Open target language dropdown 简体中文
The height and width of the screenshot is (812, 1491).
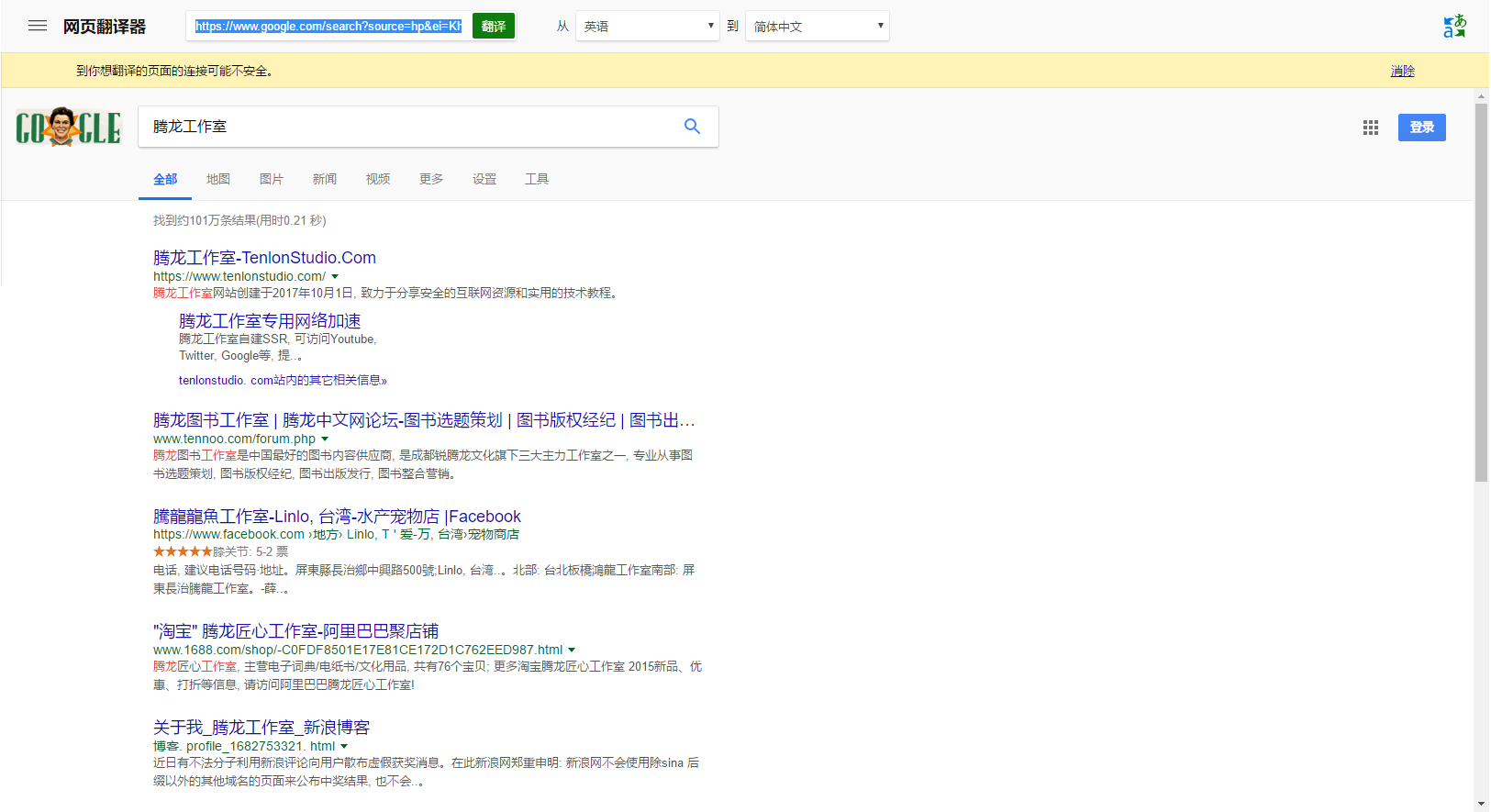pyautogui.click(x=817, y=26)
